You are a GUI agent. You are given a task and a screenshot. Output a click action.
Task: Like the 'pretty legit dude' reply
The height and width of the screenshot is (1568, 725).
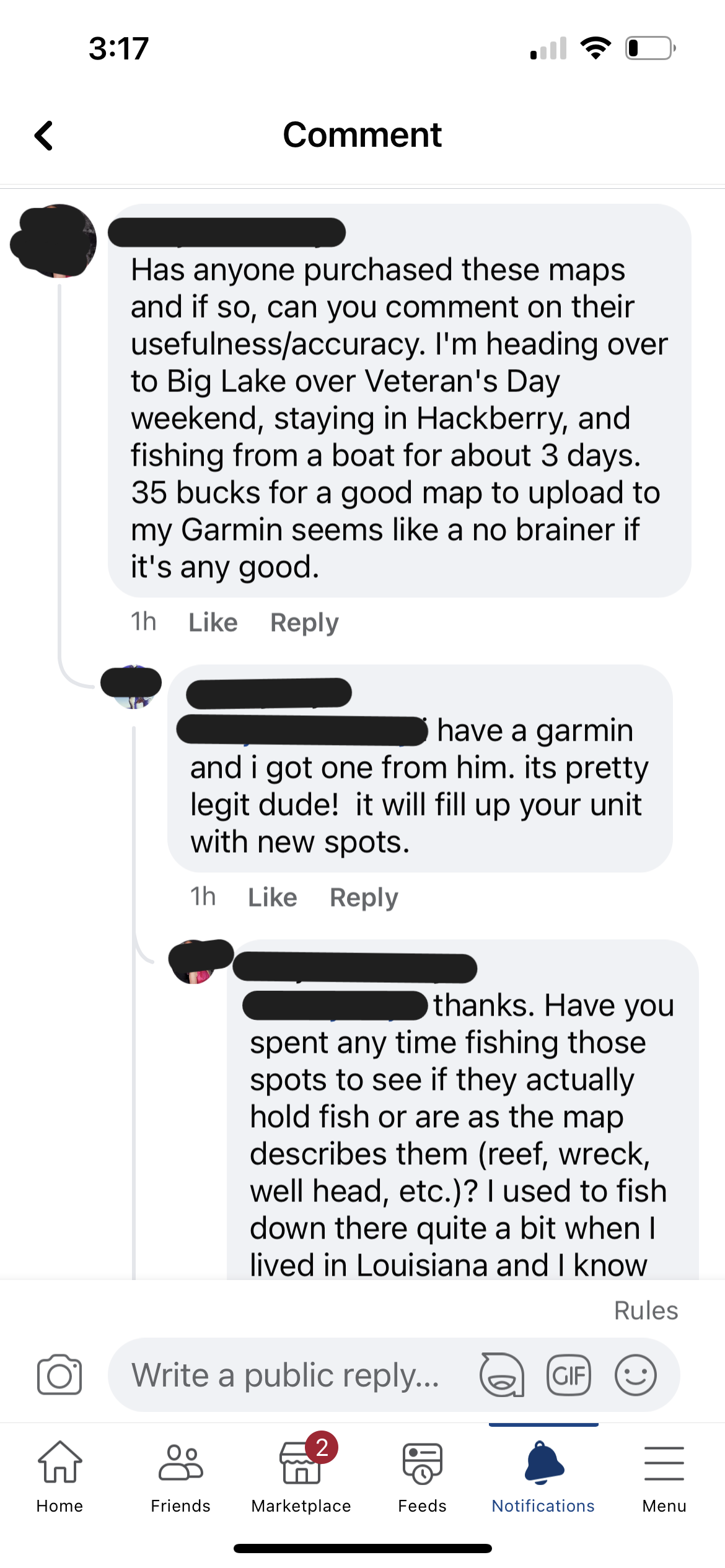click(271, 897)
